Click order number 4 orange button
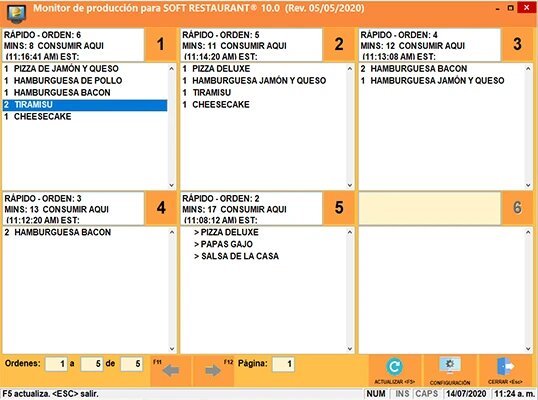This screenshot has width=538, height=400. coord(161,208)
